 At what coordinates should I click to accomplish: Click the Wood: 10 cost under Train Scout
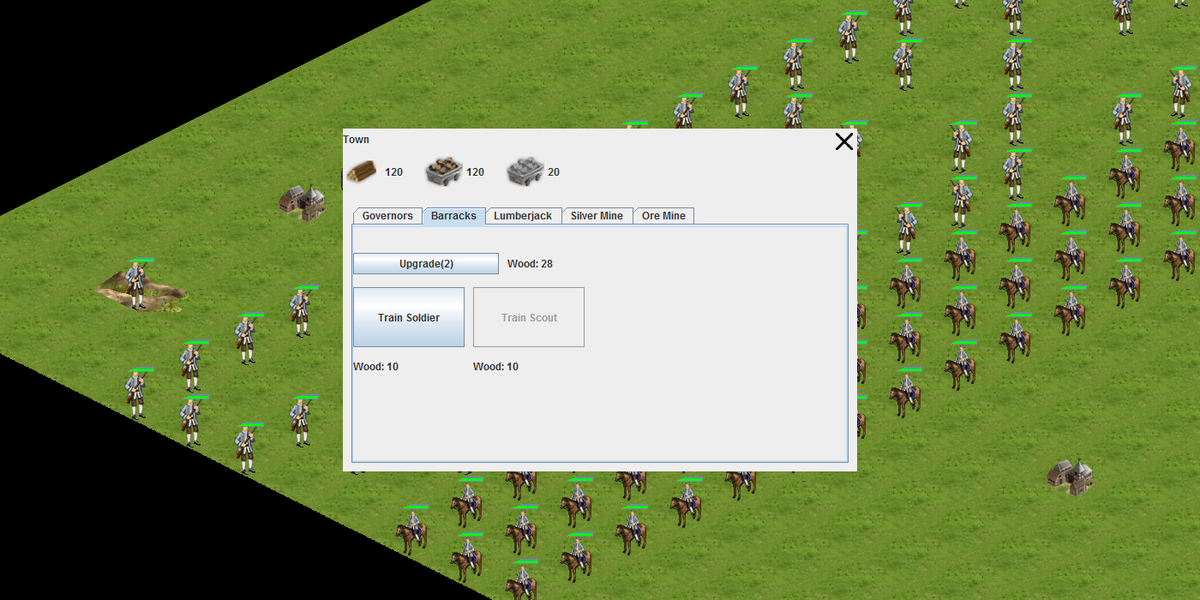[x=496, y=367]
